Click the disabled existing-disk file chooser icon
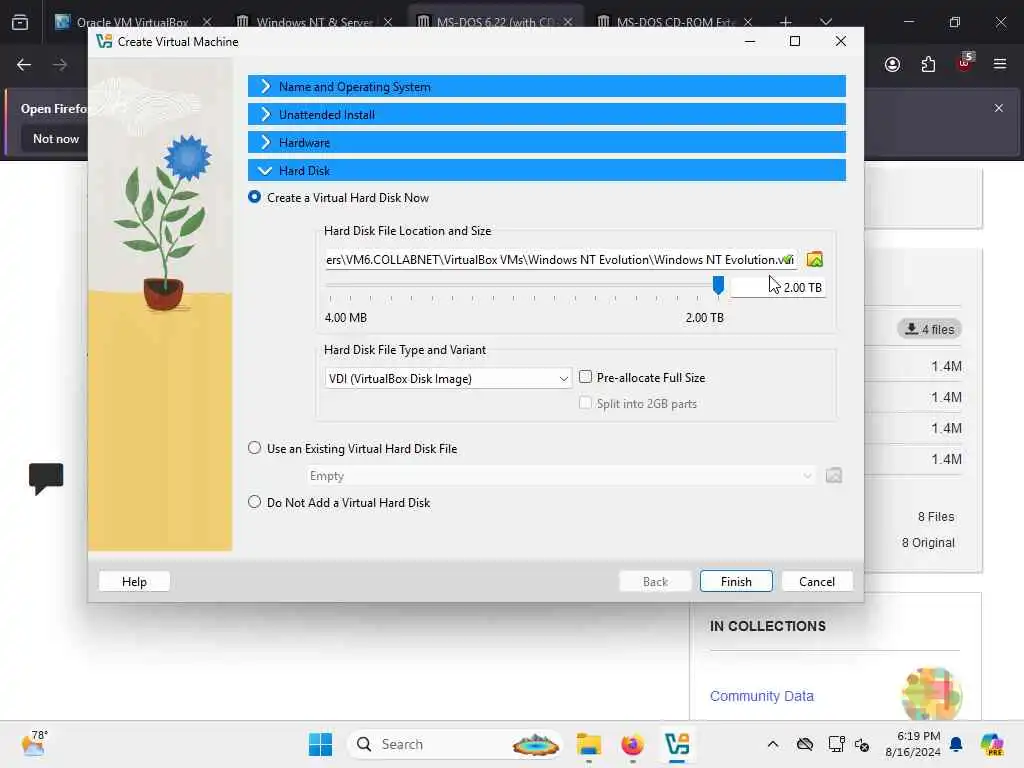The height and width of the screenshot is (768, 1024). [x=833, y=475]
